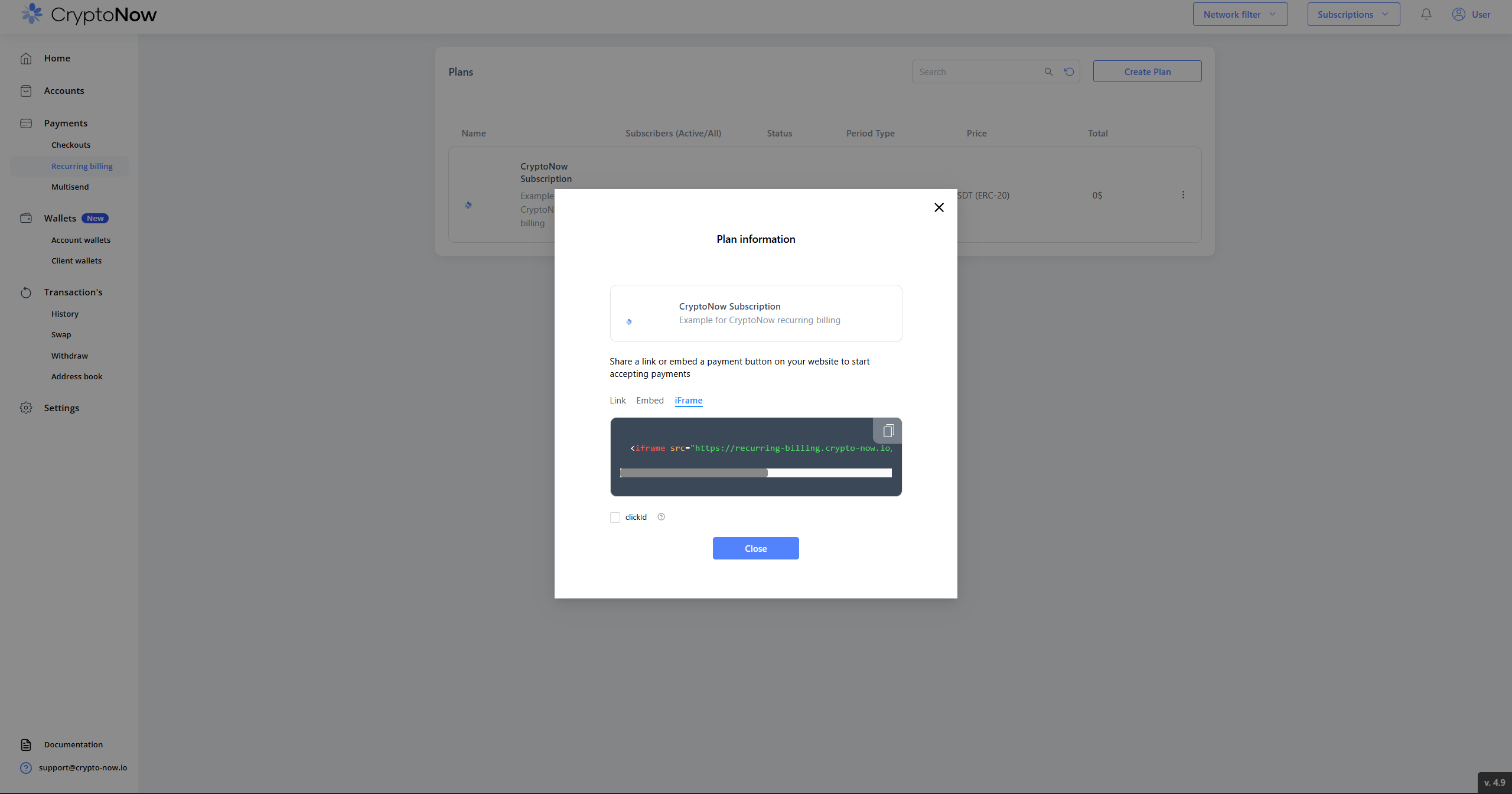Click the User profile avatar icon
The image size is (1512, 794).
[1459, 14]
